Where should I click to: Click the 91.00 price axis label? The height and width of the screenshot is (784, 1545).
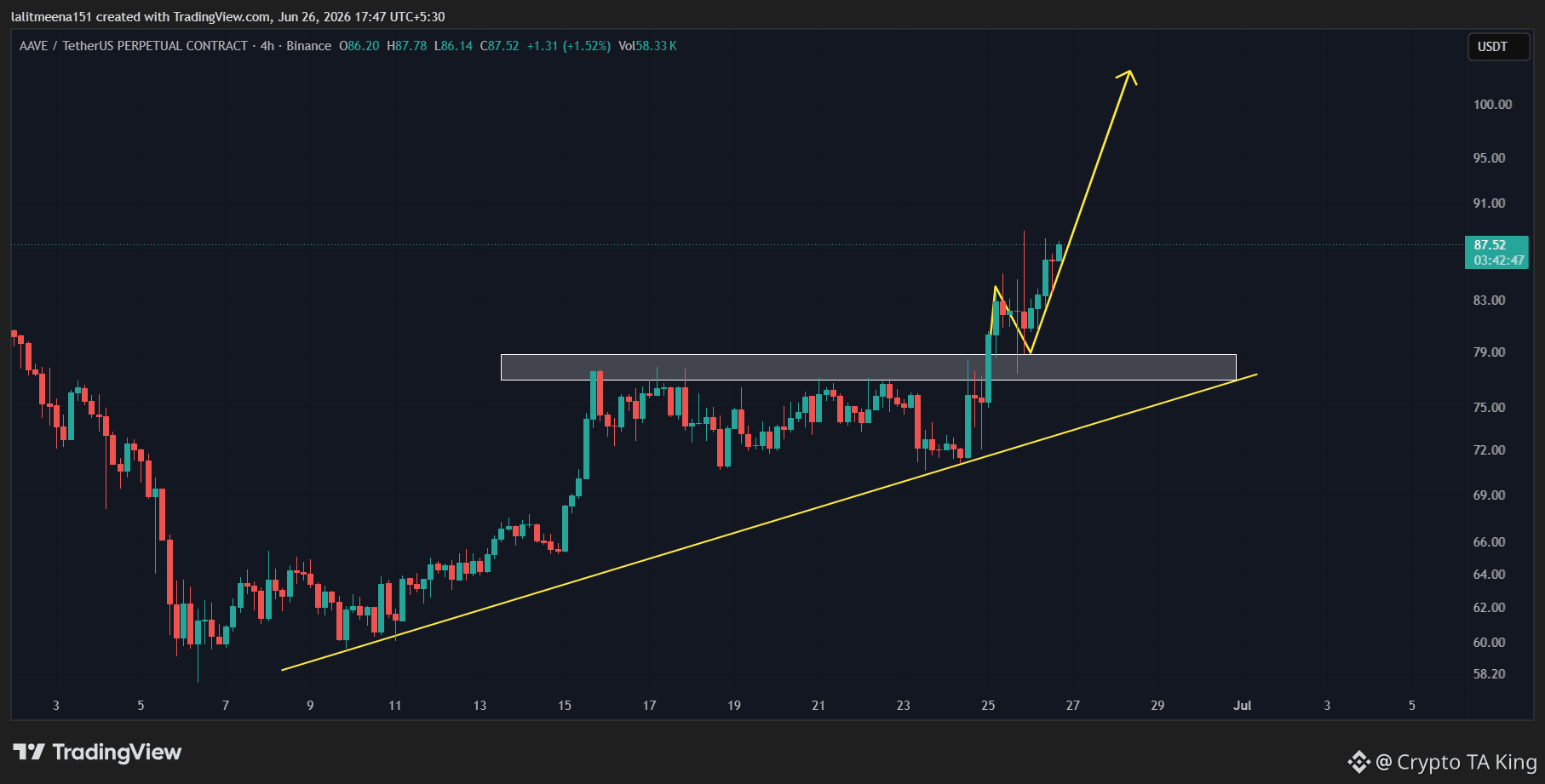[x=1490, y=203]
